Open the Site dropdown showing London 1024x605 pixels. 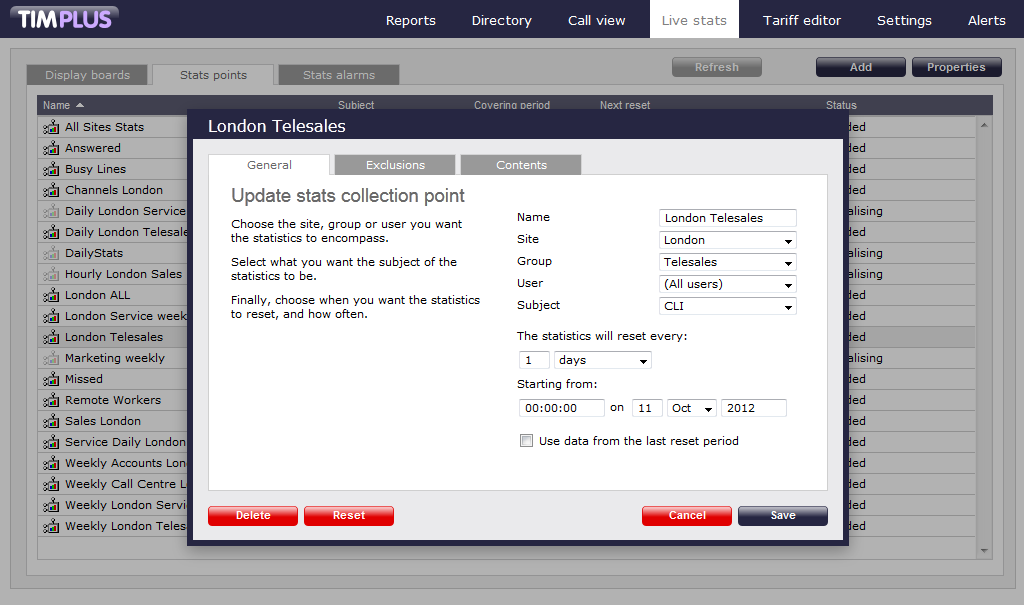tap(728, 240)
